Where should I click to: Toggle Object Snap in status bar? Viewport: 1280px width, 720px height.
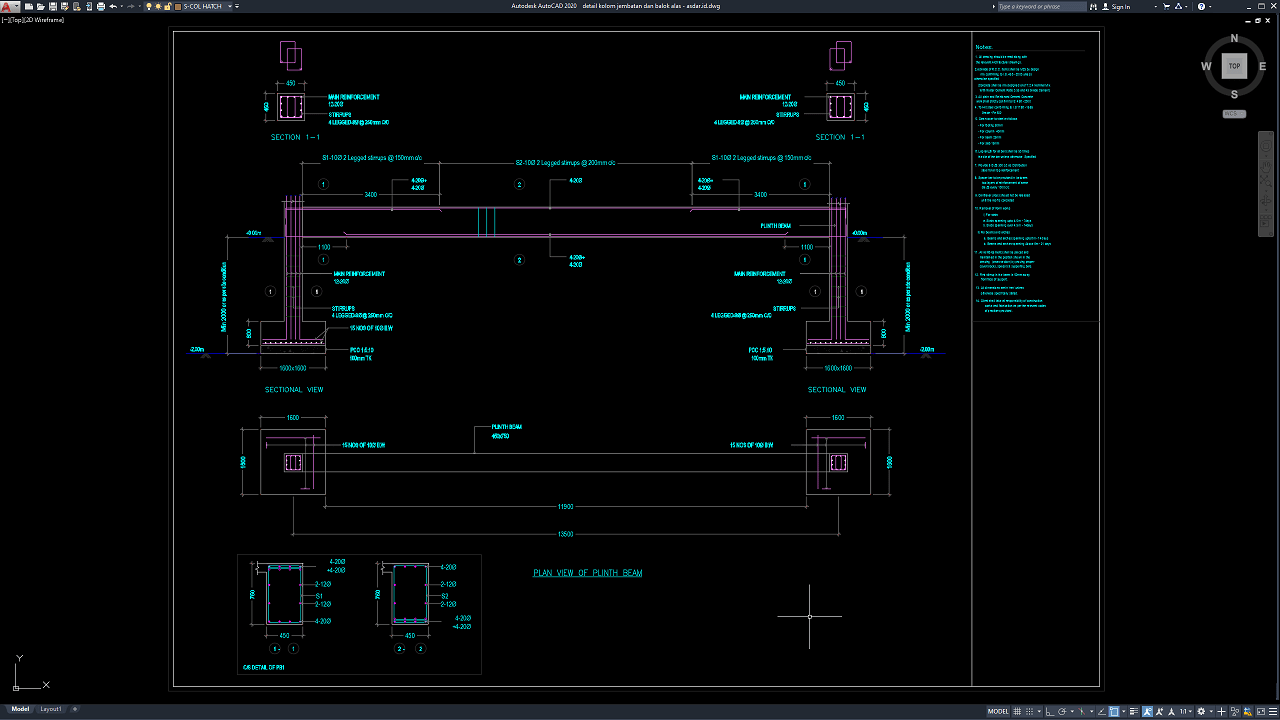click(1115, 712)
